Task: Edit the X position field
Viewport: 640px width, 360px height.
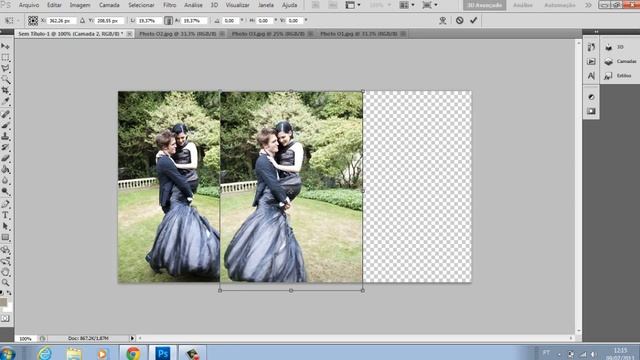Action: pos(61,20)
